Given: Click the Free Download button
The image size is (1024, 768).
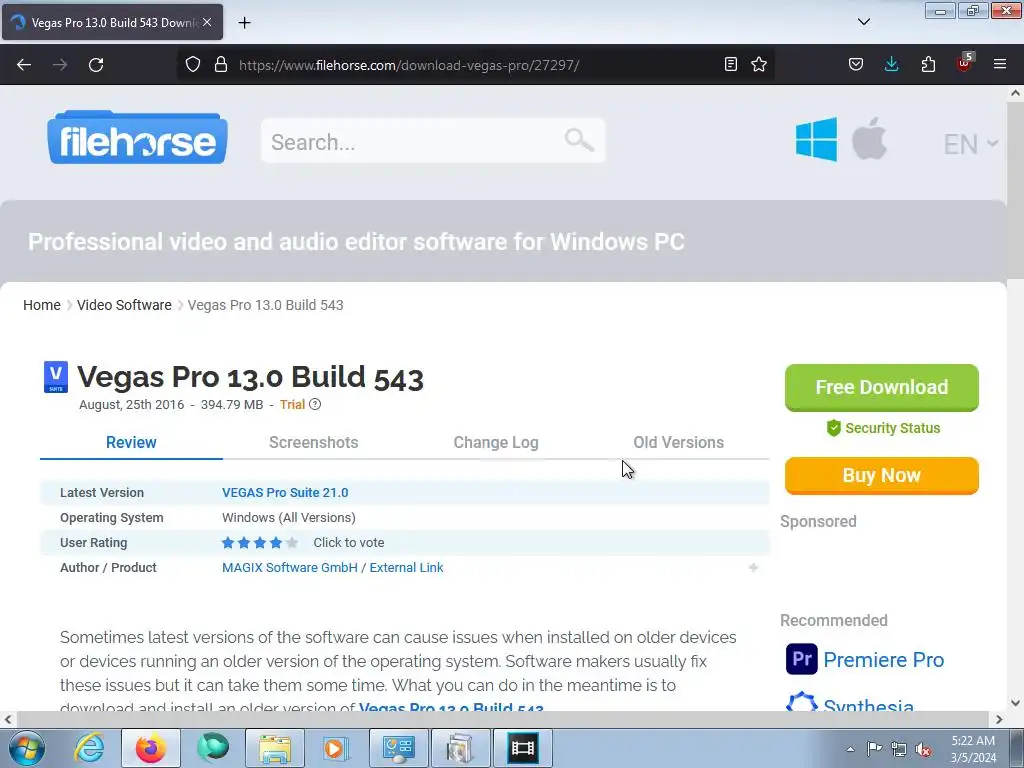Looking at the screenshot, I should pos(882,387).
